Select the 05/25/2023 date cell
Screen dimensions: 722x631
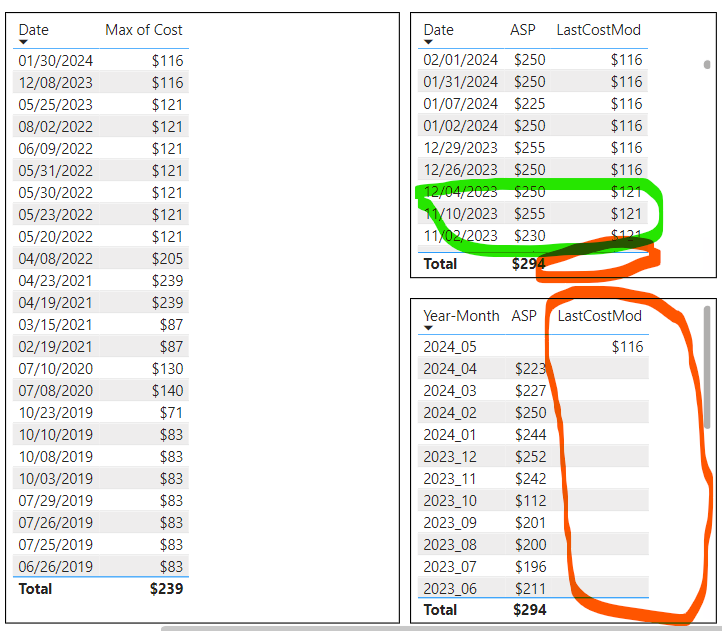click(x=55, y=105)
